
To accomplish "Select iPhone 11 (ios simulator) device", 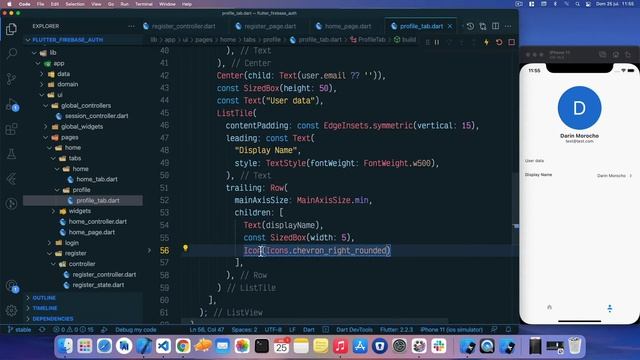I will click(x=451, y=330).
